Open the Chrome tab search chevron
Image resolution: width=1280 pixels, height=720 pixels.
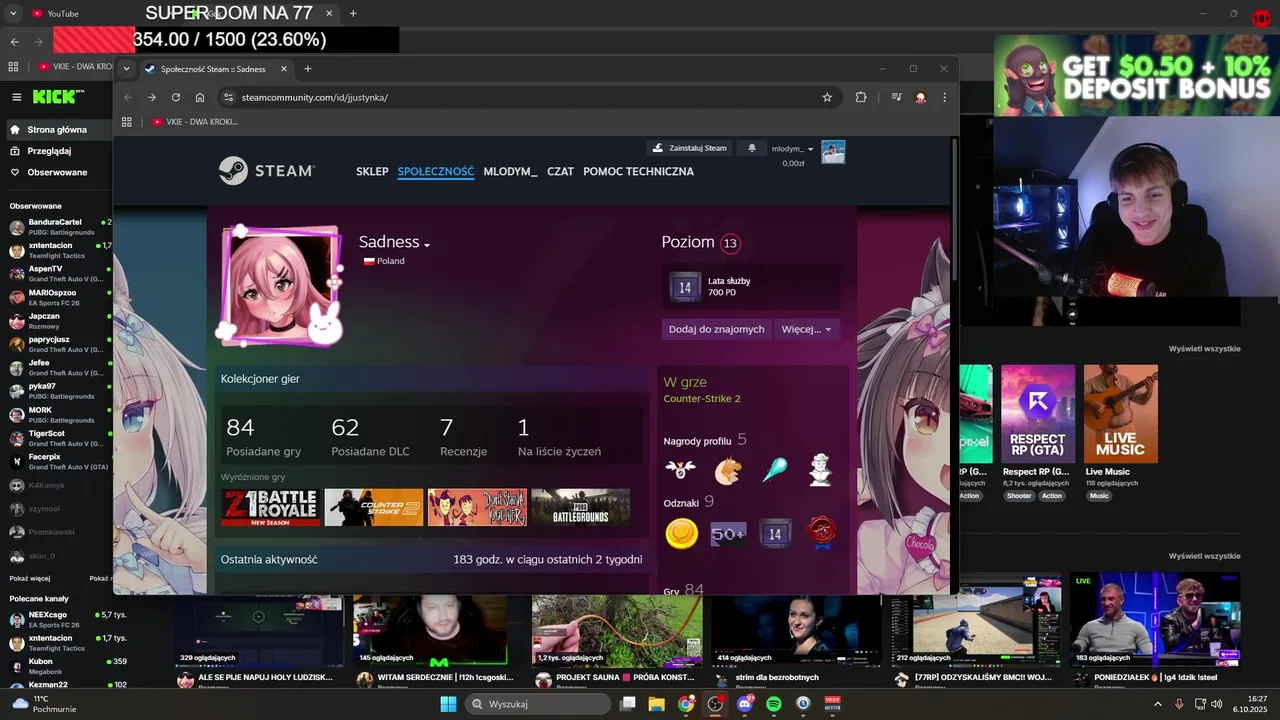click(x=126, y=69)
